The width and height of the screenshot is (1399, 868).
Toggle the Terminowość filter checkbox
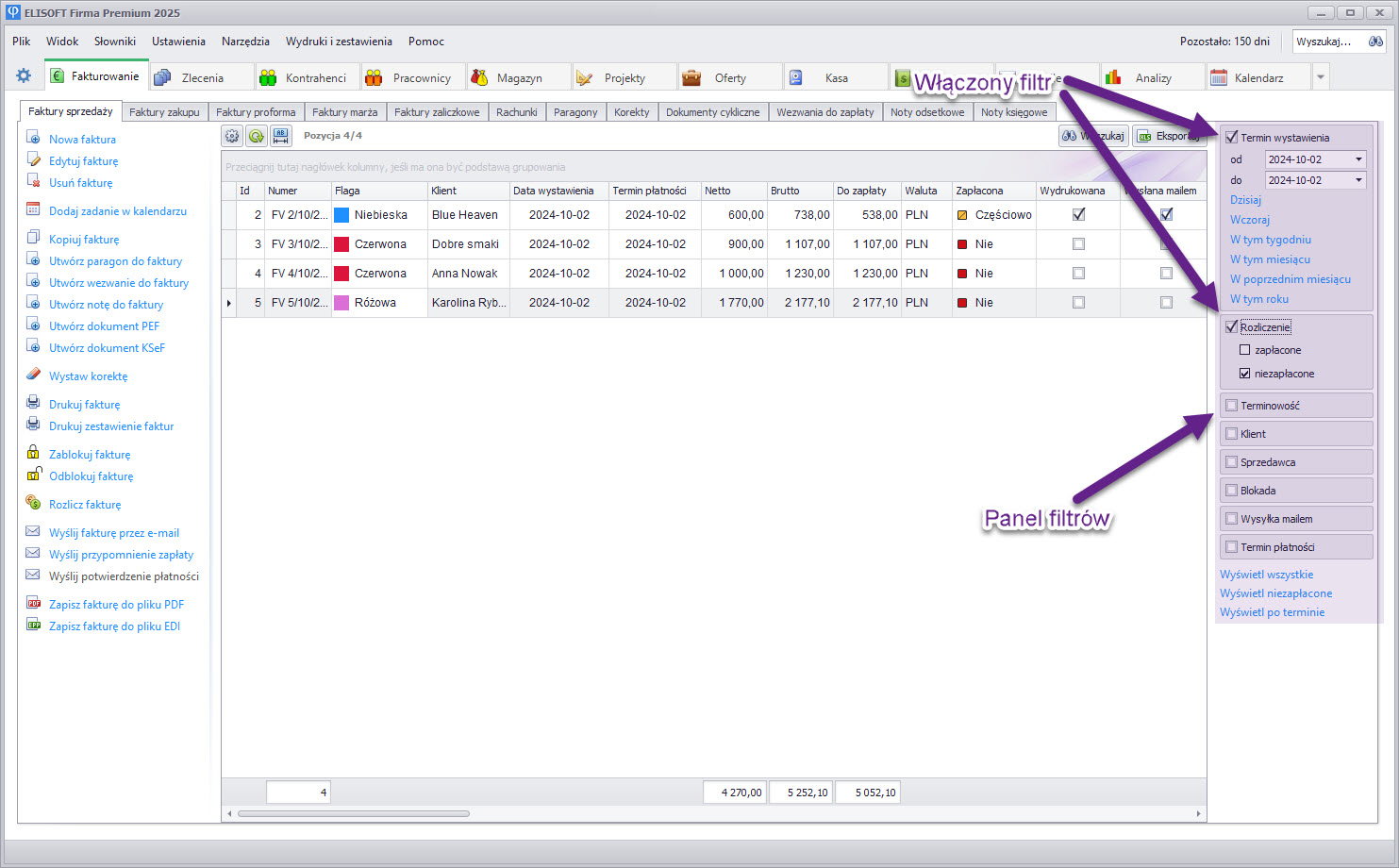point(1231,406)
